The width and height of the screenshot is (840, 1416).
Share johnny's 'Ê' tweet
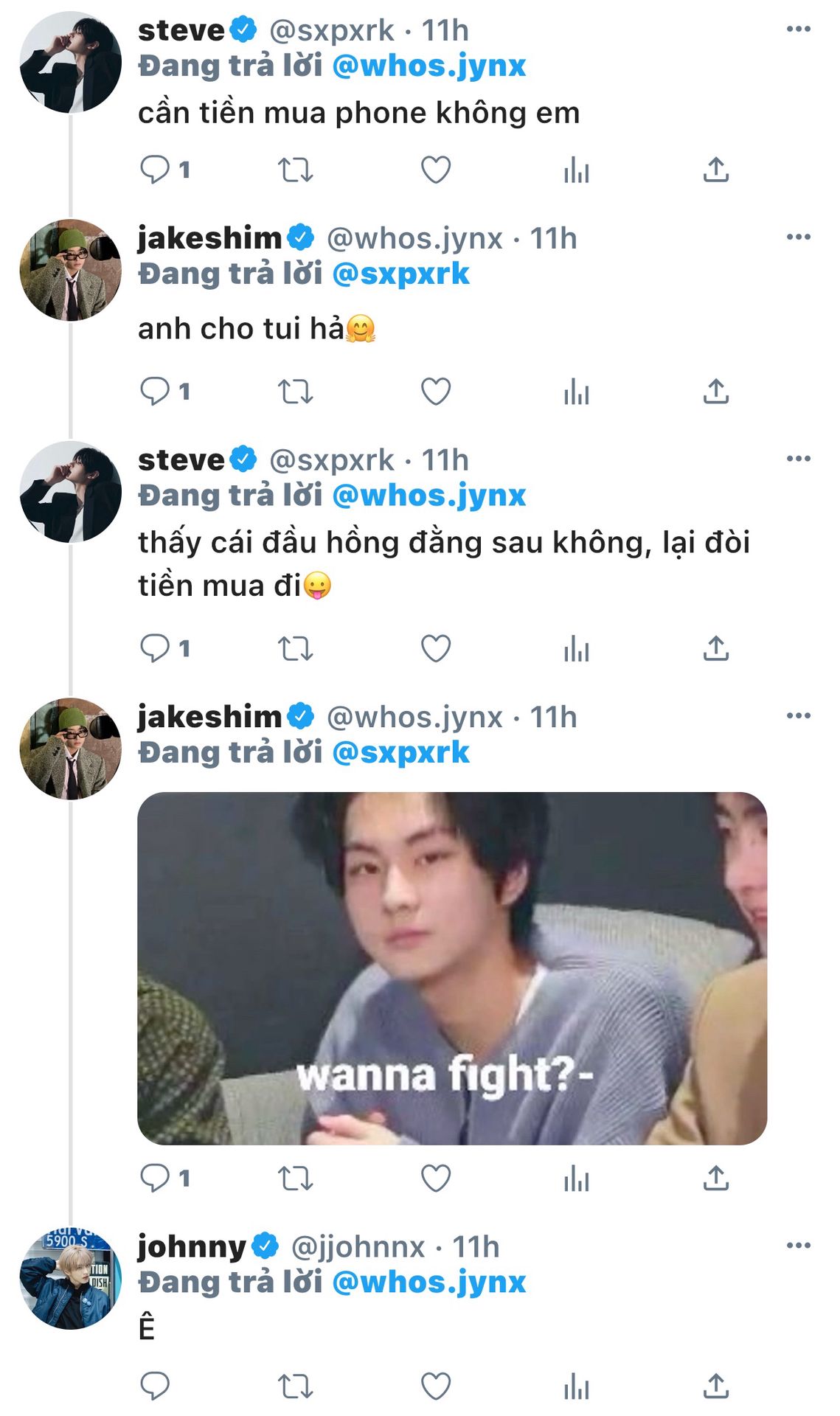(715, 1386)
